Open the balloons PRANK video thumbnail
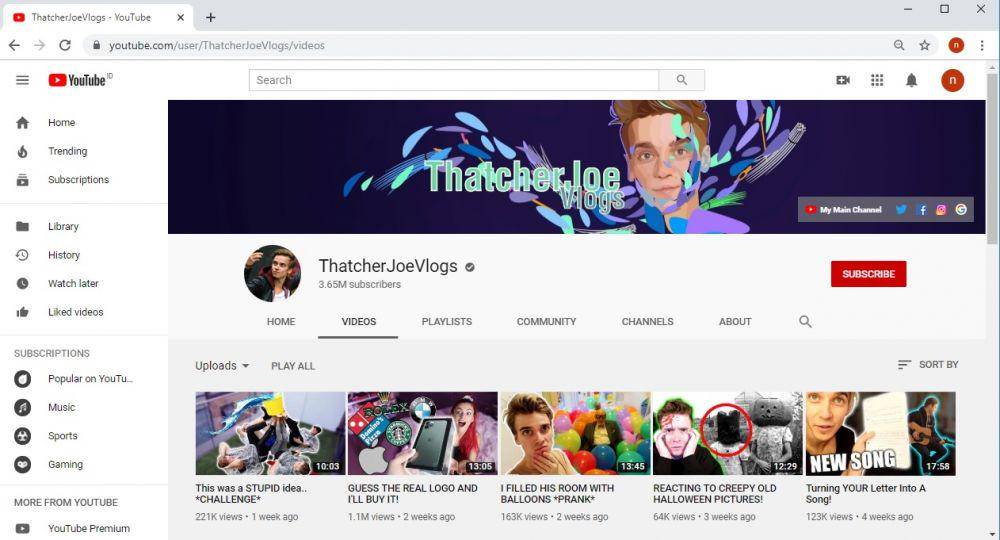Screen dimensions: 1000x540 (575, 434)
